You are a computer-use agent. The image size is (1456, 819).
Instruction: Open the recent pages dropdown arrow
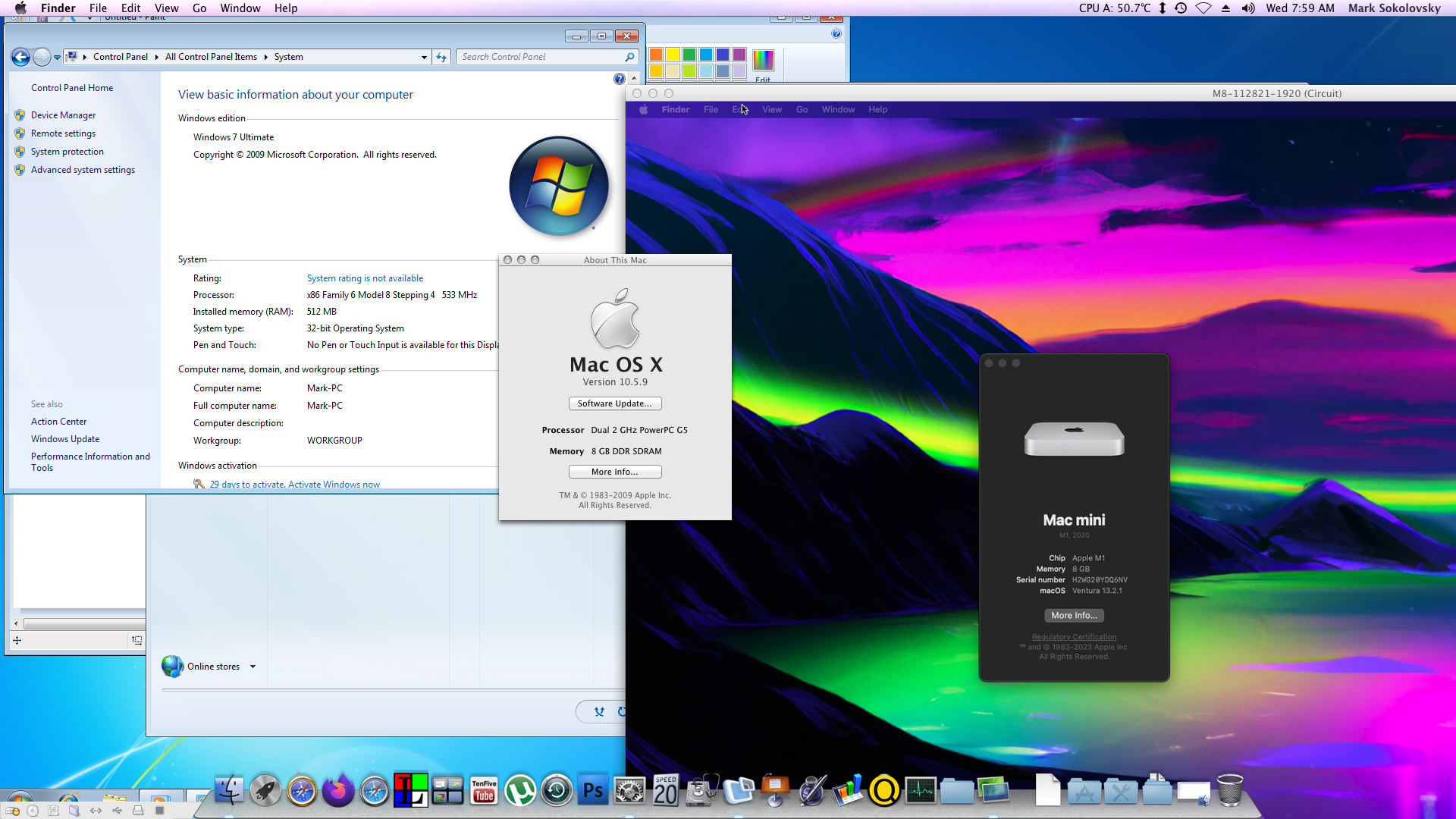click(x=57, y=57)
